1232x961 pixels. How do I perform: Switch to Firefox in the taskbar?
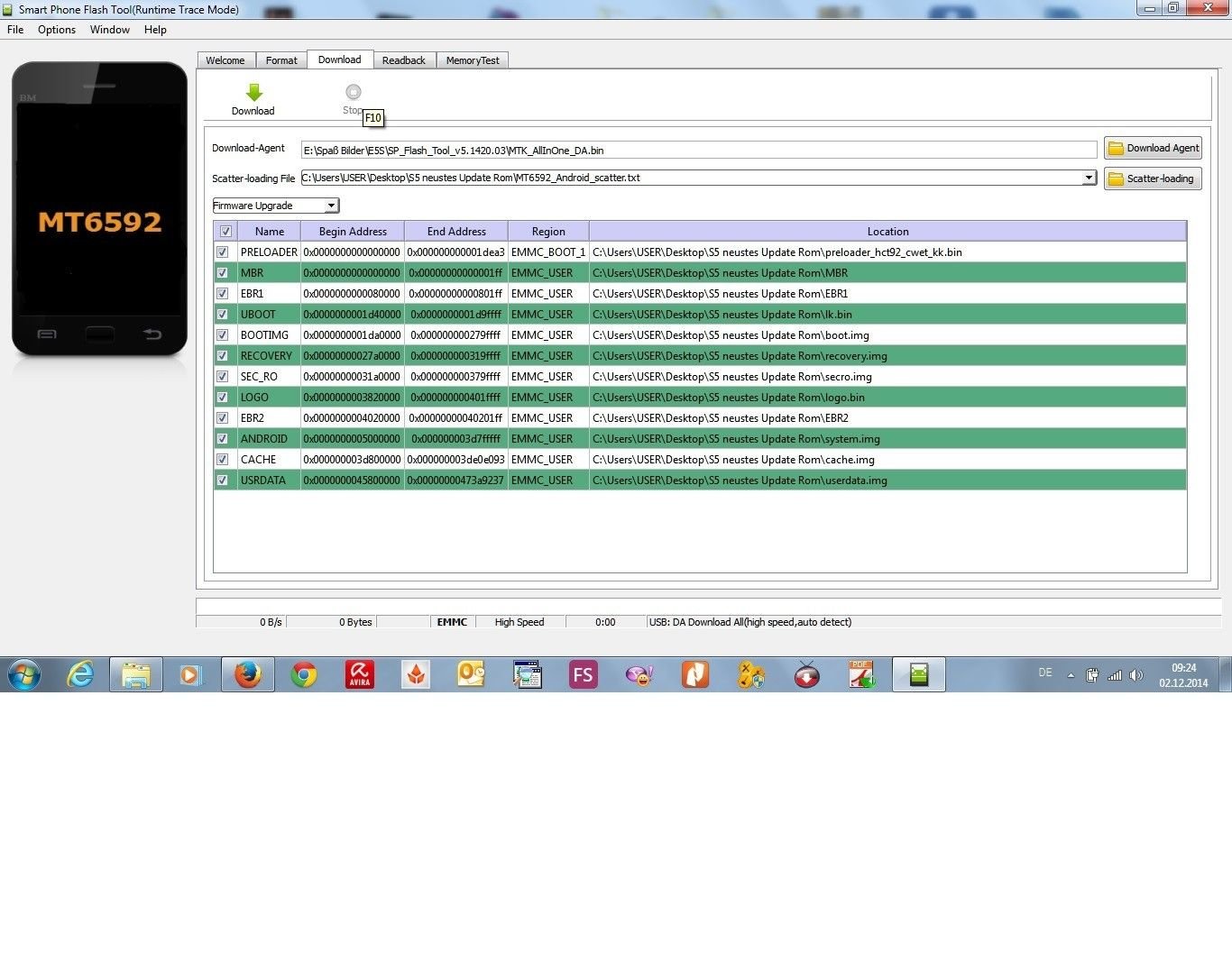pyautogui.click(x=248, y=674)
